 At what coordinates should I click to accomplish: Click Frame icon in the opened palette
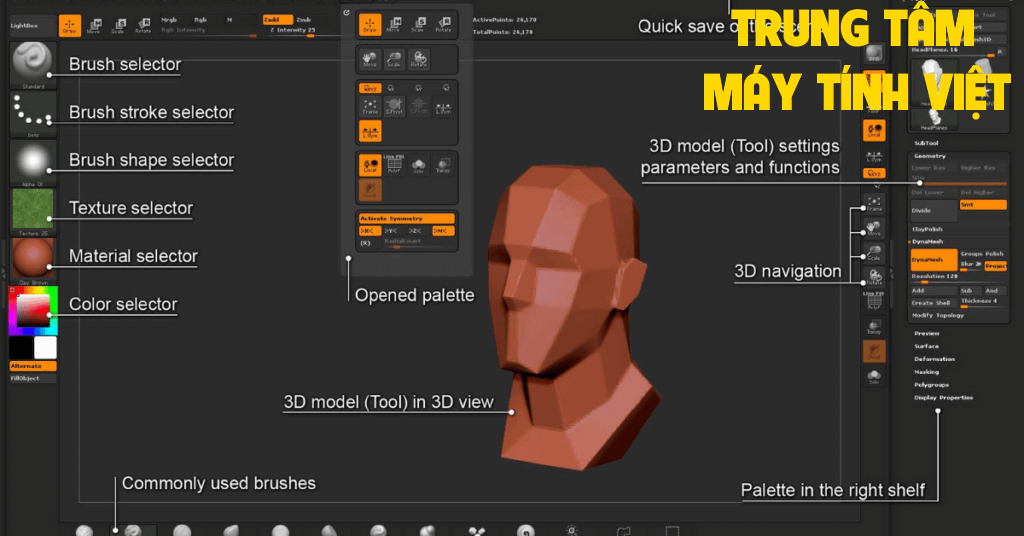pyautogui.click(x=370, y=106)
